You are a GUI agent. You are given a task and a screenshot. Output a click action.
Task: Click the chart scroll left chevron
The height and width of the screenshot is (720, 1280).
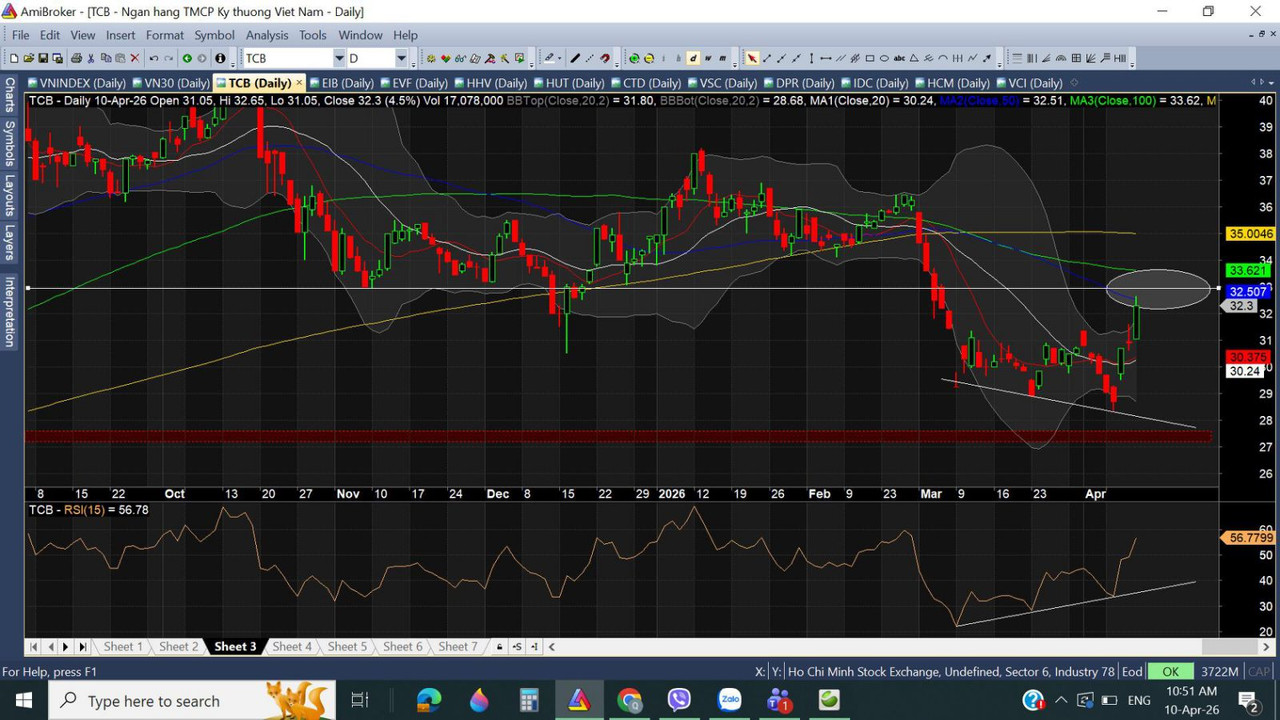pos(552,647)
